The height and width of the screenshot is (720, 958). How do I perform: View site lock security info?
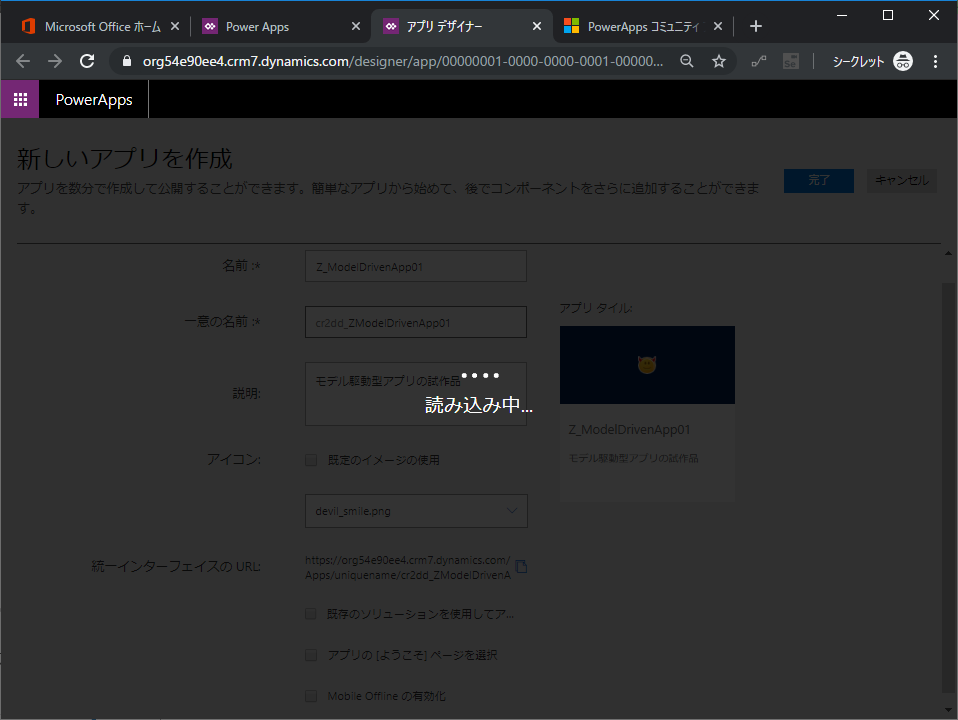coord(126,61)
